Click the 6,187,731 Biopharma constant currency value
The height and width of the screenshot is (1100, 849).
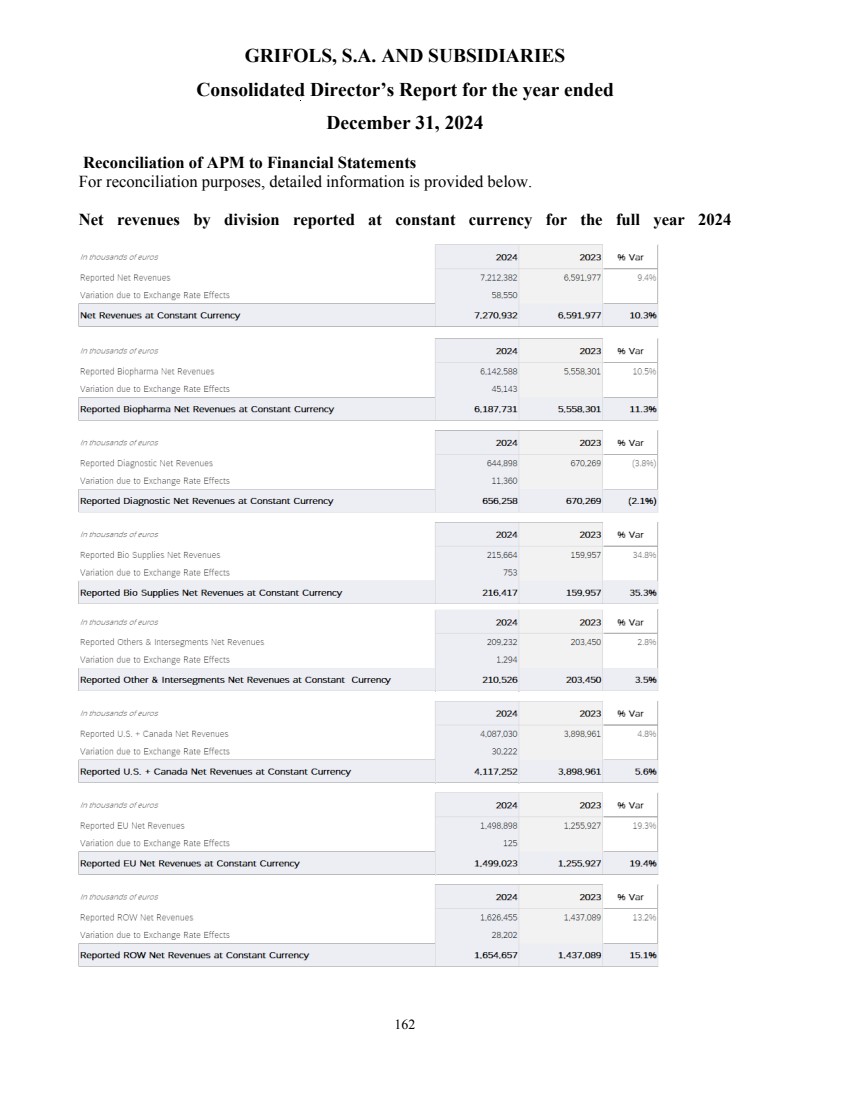click(x=495, y=409)
